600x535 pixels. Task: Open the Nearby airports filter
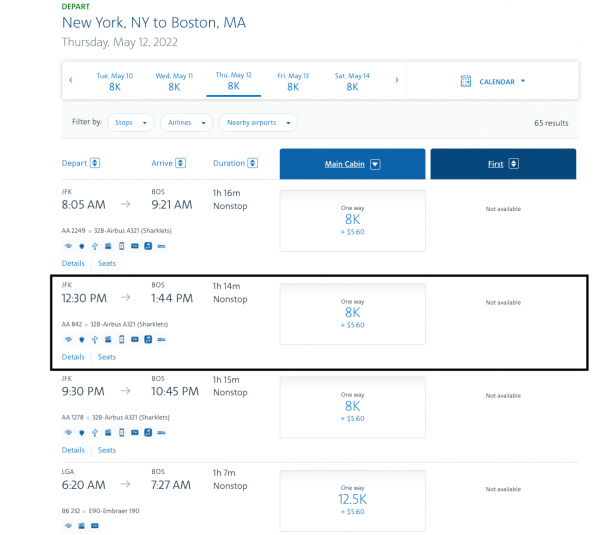[259, 122]
